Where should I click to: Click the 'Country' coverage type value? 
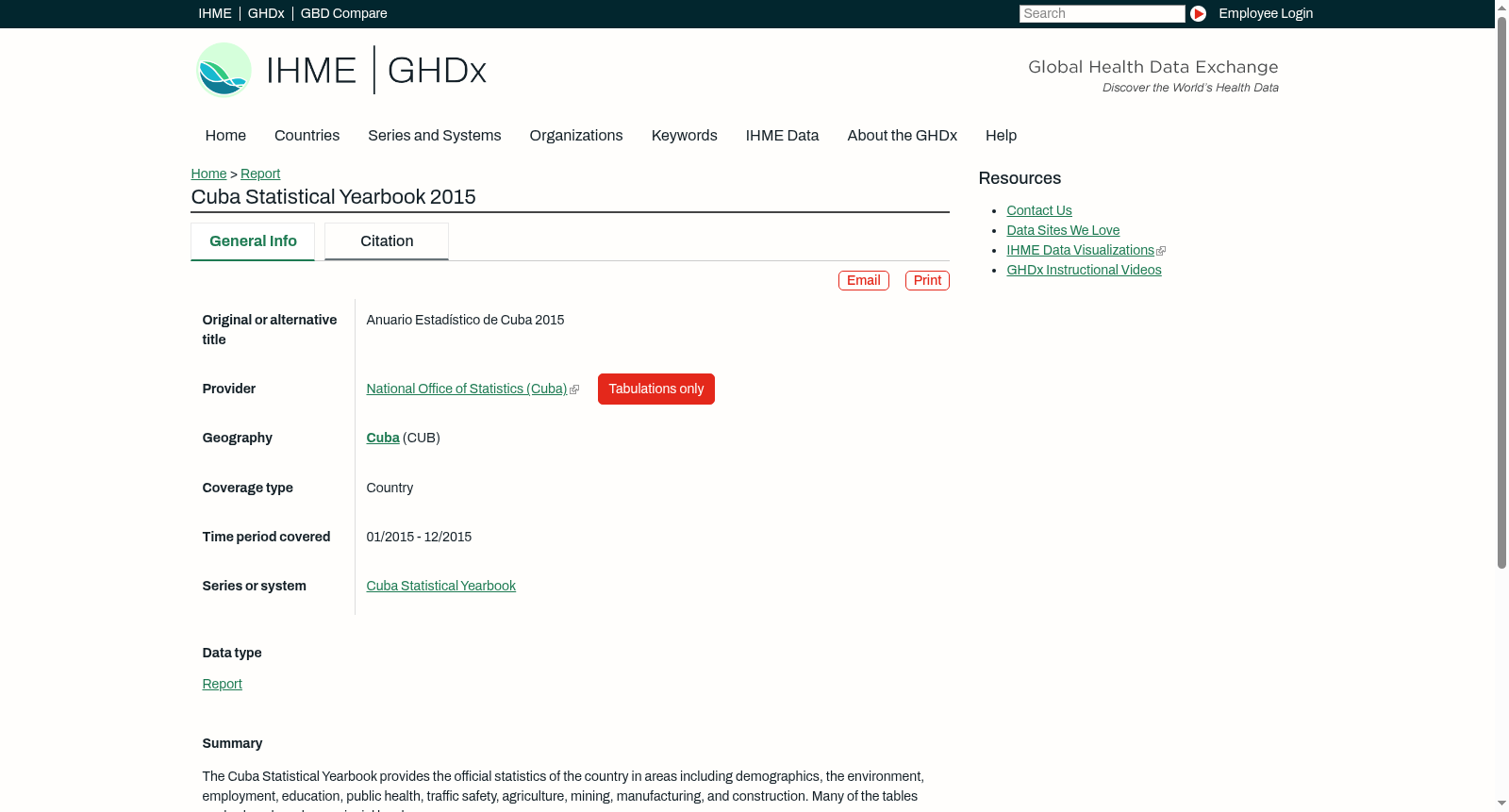tap(390, 488)
